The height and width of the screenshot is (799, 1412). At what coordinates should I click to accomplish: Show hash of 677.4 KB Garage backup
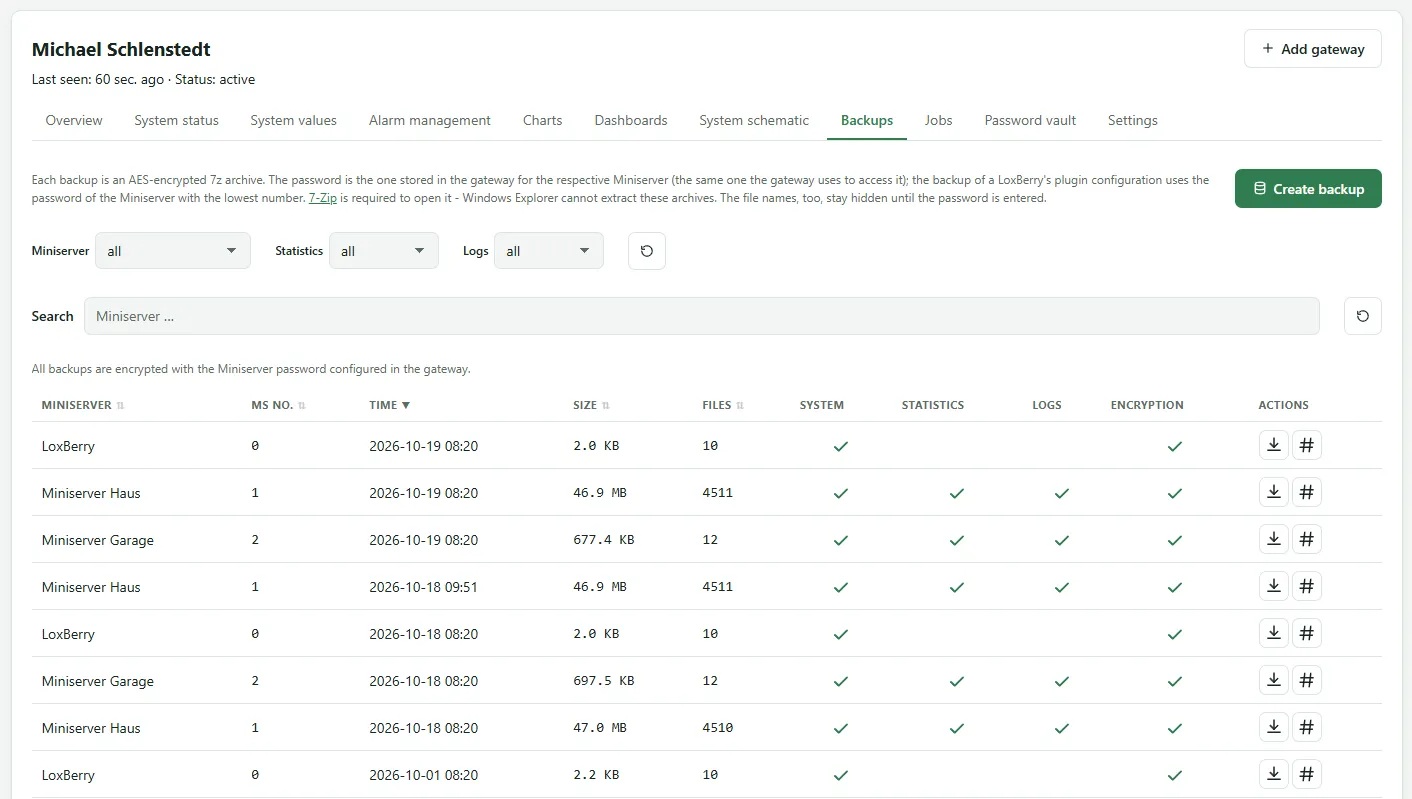point(1306,539)
